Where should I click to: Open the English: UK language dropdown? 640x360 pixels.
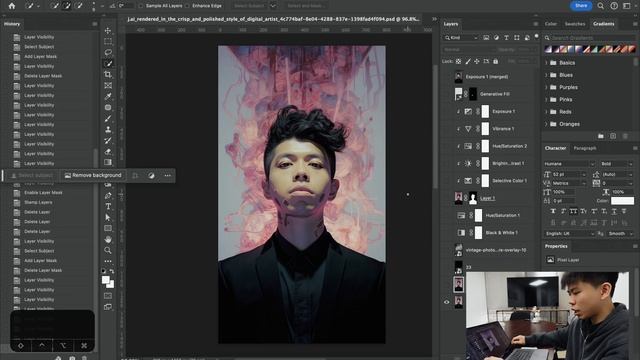tap(569, 233)
